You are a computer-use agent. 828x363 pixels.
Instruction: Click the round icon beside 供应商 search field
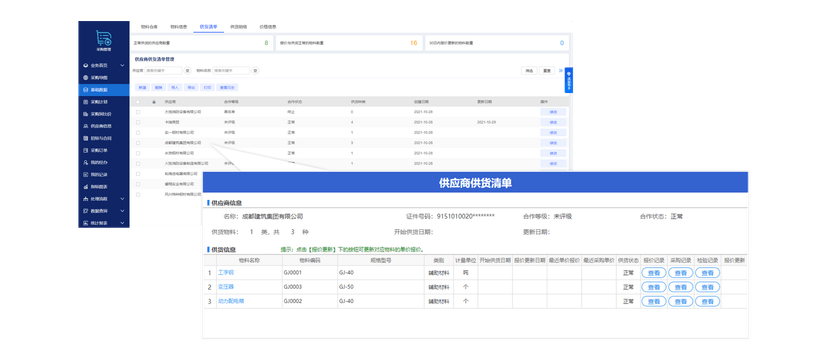(187, 70)
